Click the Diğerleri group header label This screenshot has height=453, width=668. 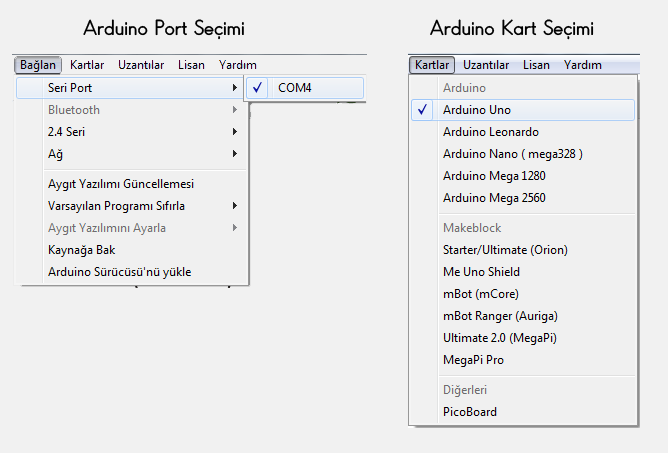(x=465, y=390)
